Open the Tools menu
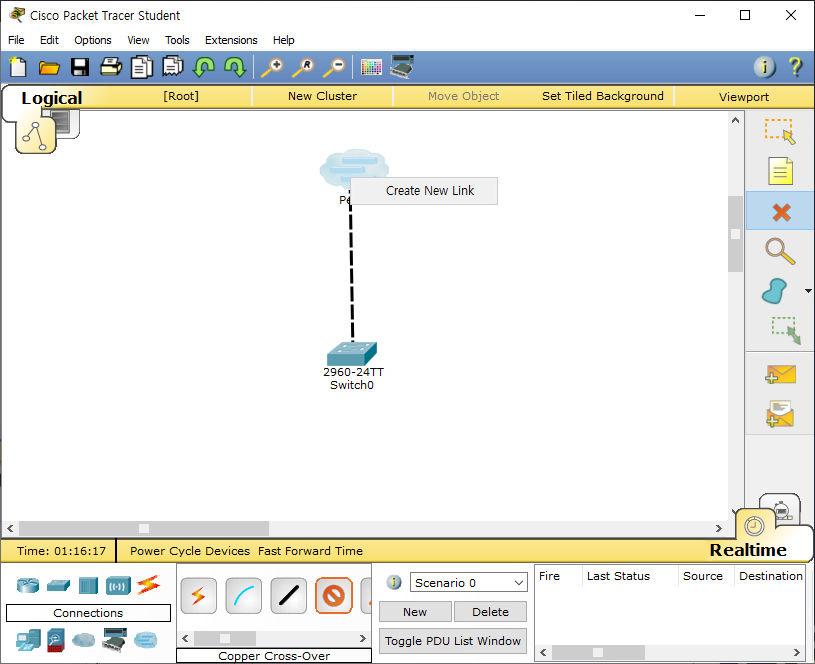Screen dimensions: 815x664 click(x=177, y=40)
